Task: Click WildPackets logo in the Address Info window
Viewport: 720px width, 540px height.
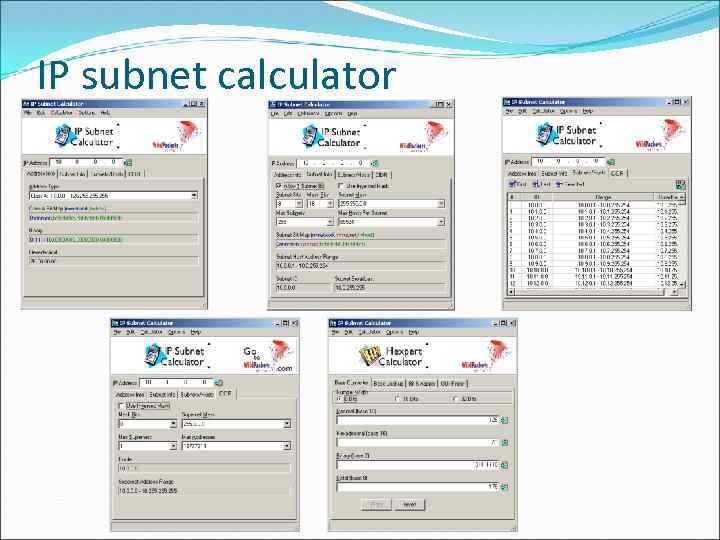Action: click(177, 136)
